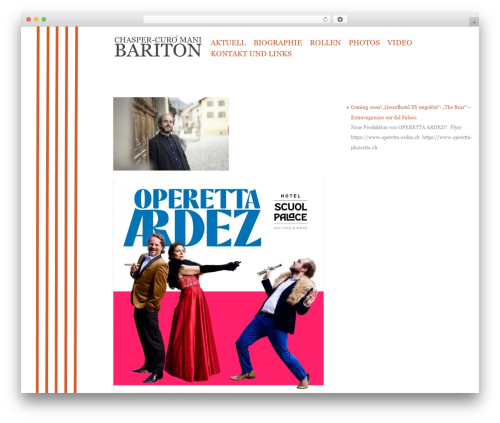Open the AKTUELL menu item
500x423 pixels.
(228, 43)
